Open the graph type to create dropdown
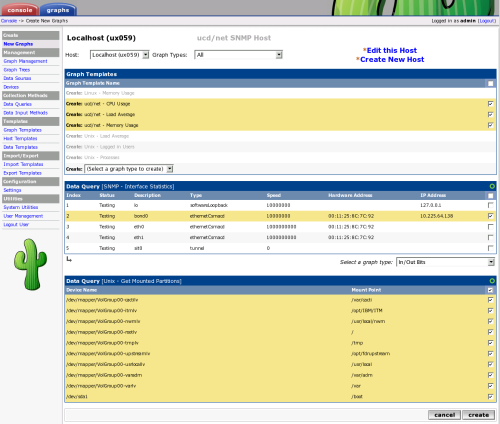This screenshot has width=500, height=424. [129, 169]
